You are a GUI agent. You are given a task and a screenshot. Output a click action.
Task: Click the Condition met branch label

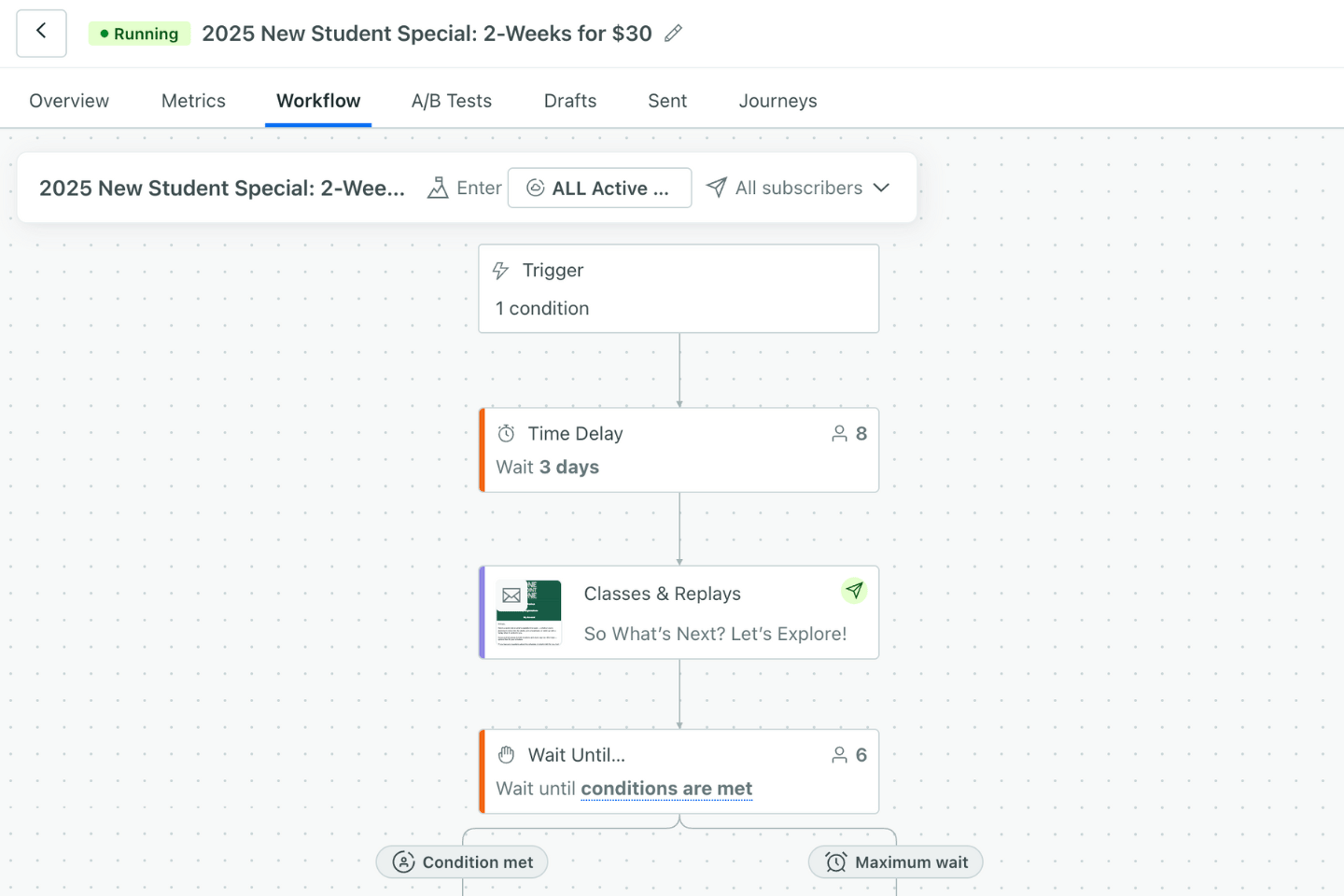click(462, 862)
